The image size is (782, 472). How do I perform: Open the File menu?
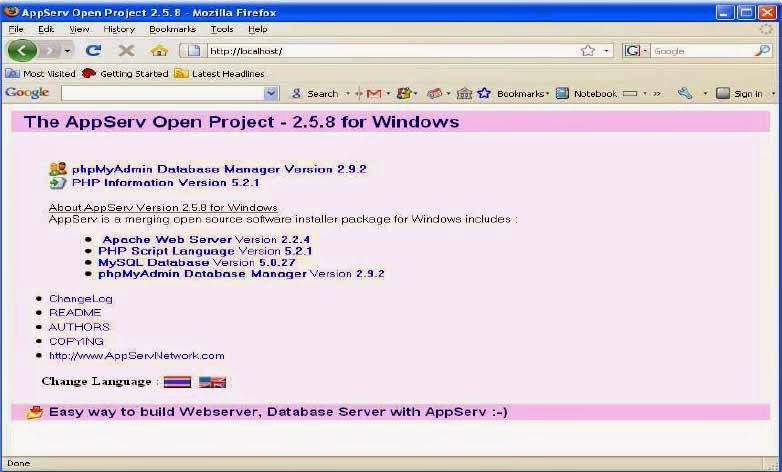coord(16,29)
